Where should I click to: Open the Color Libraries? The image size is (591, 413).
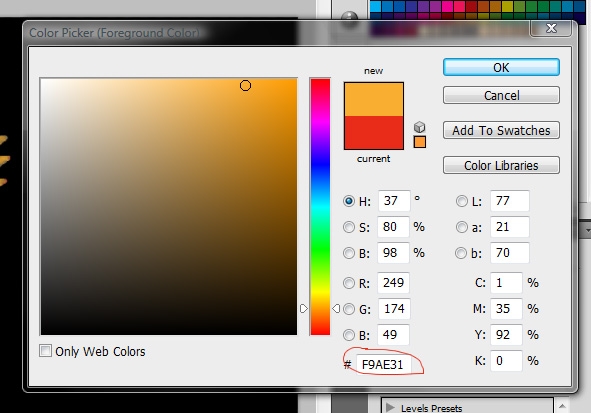pos(501,165)
